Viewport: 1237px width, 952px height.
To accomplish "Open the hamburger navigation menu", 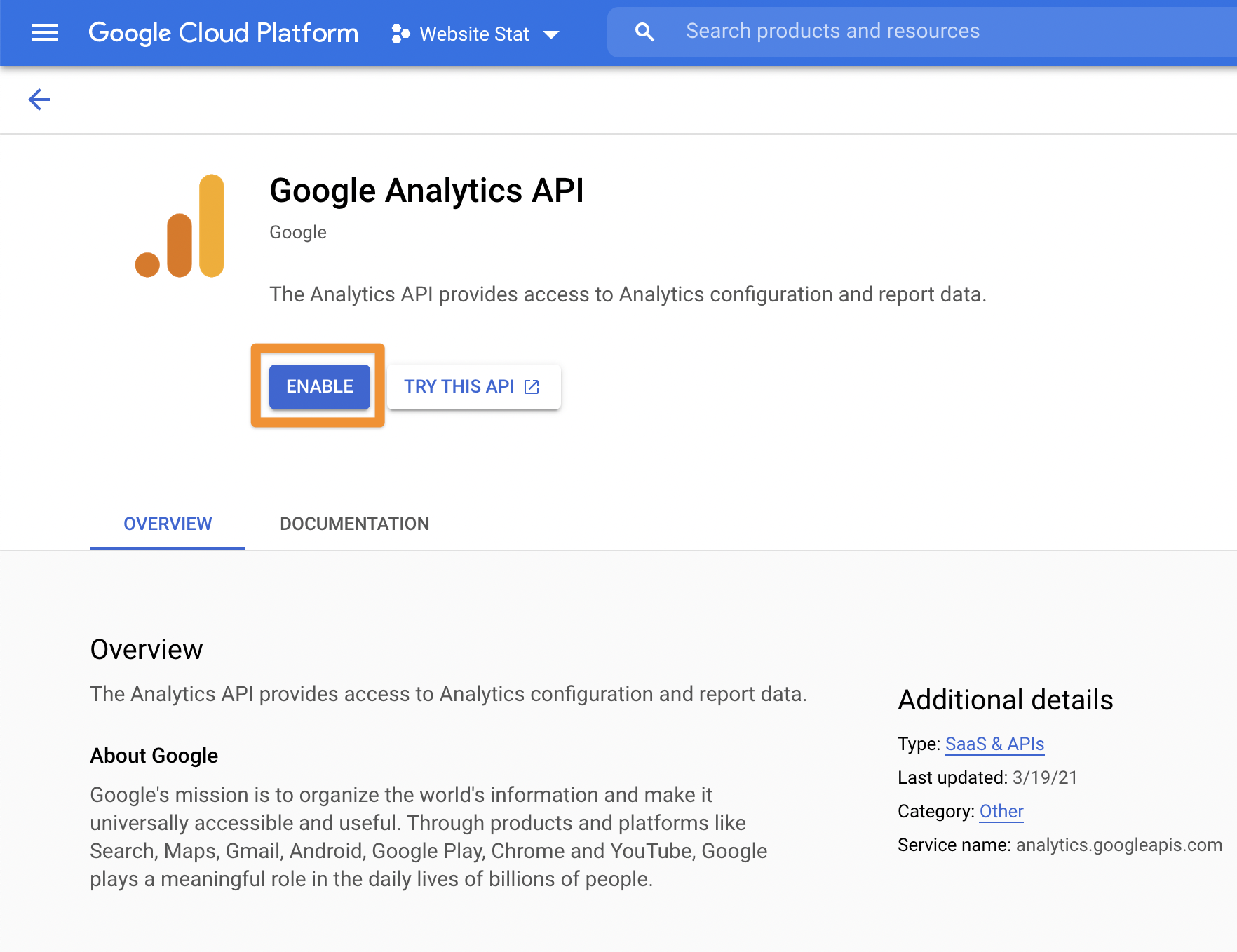I will click(45, 32).
